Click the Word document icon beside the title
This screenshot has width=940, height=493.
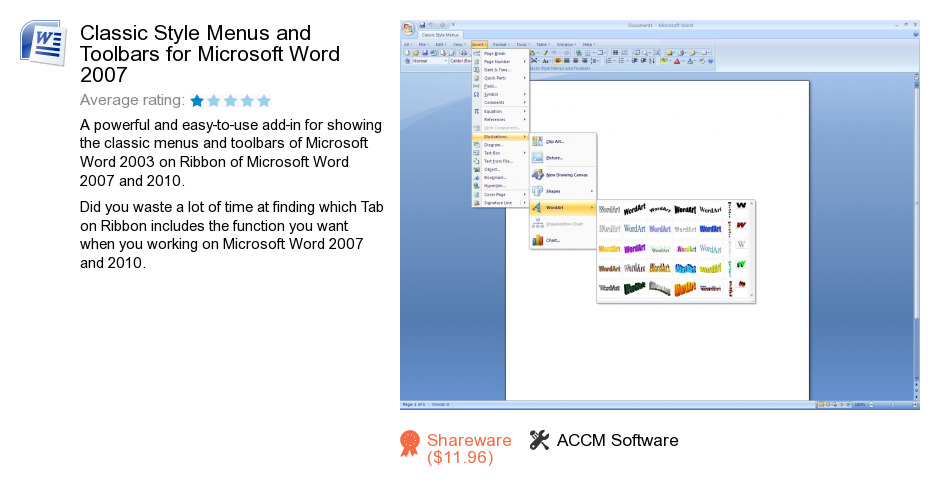pyautogui.click(x=43, y=43)
